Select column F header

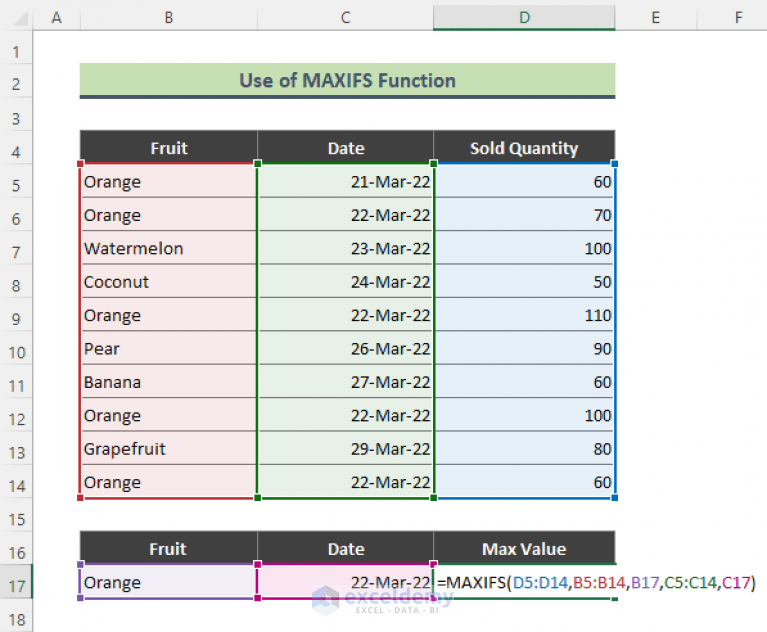click(x=732, y=18)
